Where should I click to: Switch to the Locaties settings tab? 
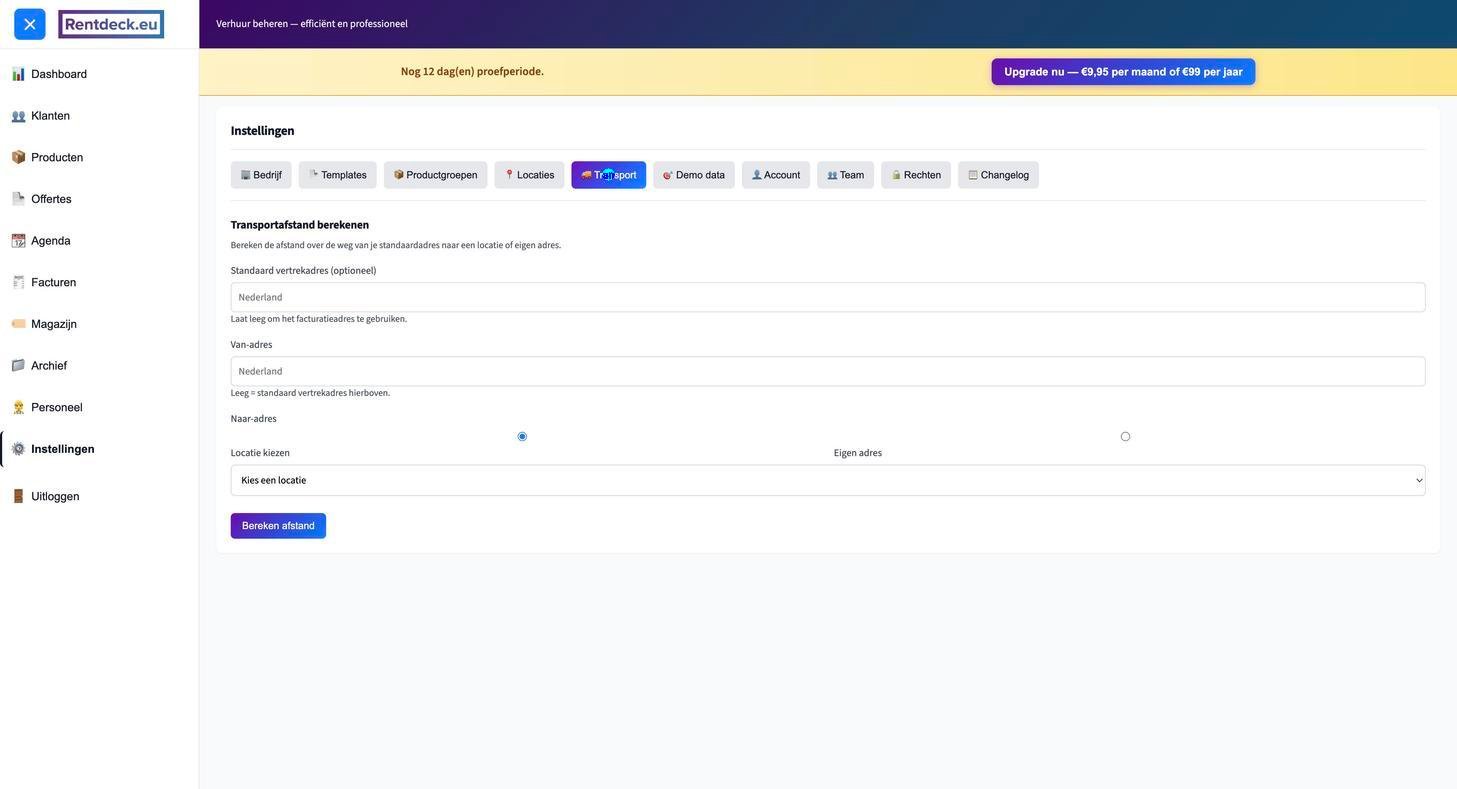(529, 175)
